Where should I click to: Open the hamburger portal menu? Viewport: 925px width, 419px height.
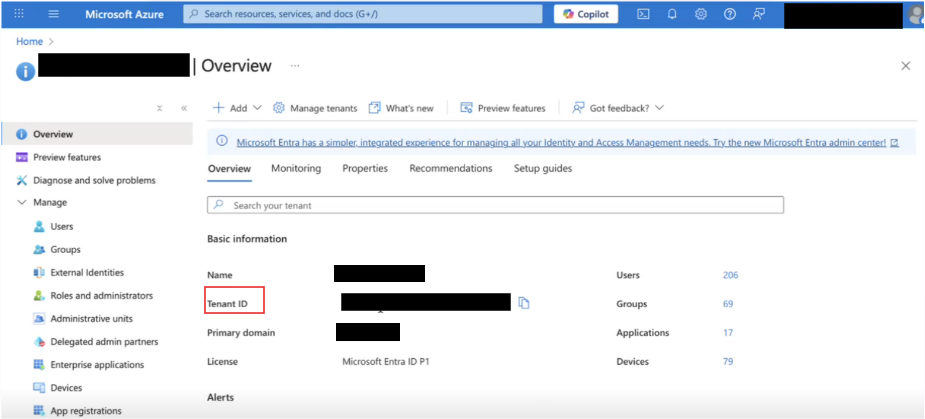click(53, 14)
